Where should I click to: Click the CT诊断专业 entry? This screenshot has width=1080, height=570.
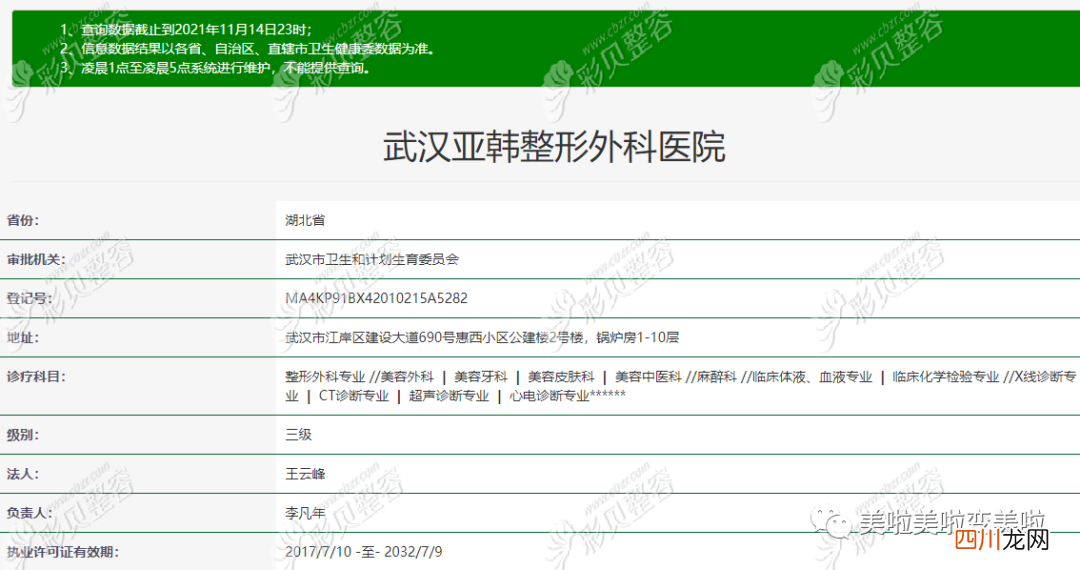[x=353, y=397]
